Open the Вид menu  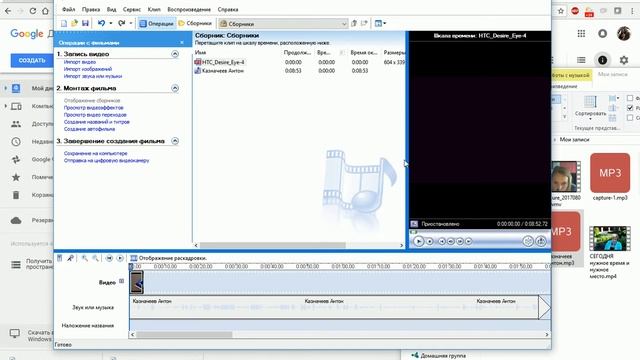pos(111,9)
